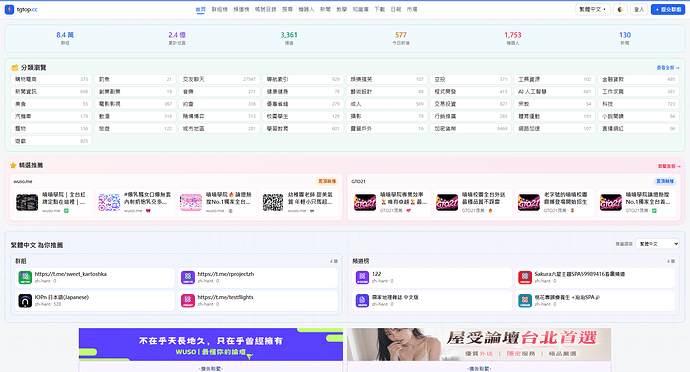This screenshot has width=690, height=372.
Task: Click the 3,361 channels statistic
Action: 289,38
